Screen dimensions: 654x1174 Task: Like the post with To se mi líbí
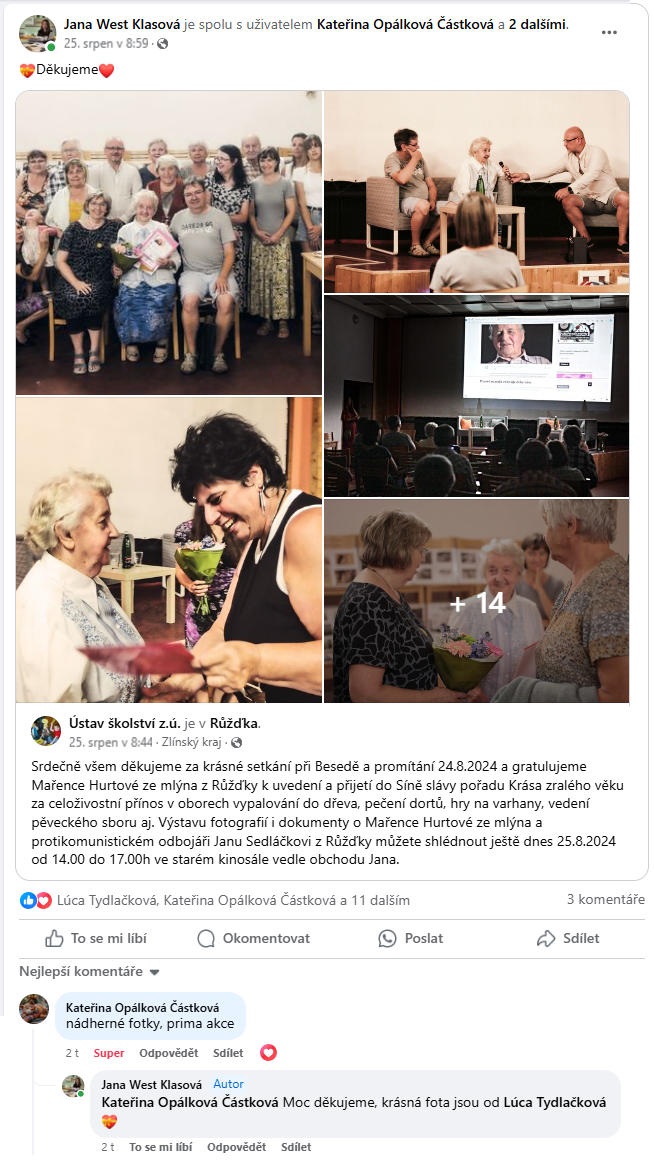click(x=96, y=938)
